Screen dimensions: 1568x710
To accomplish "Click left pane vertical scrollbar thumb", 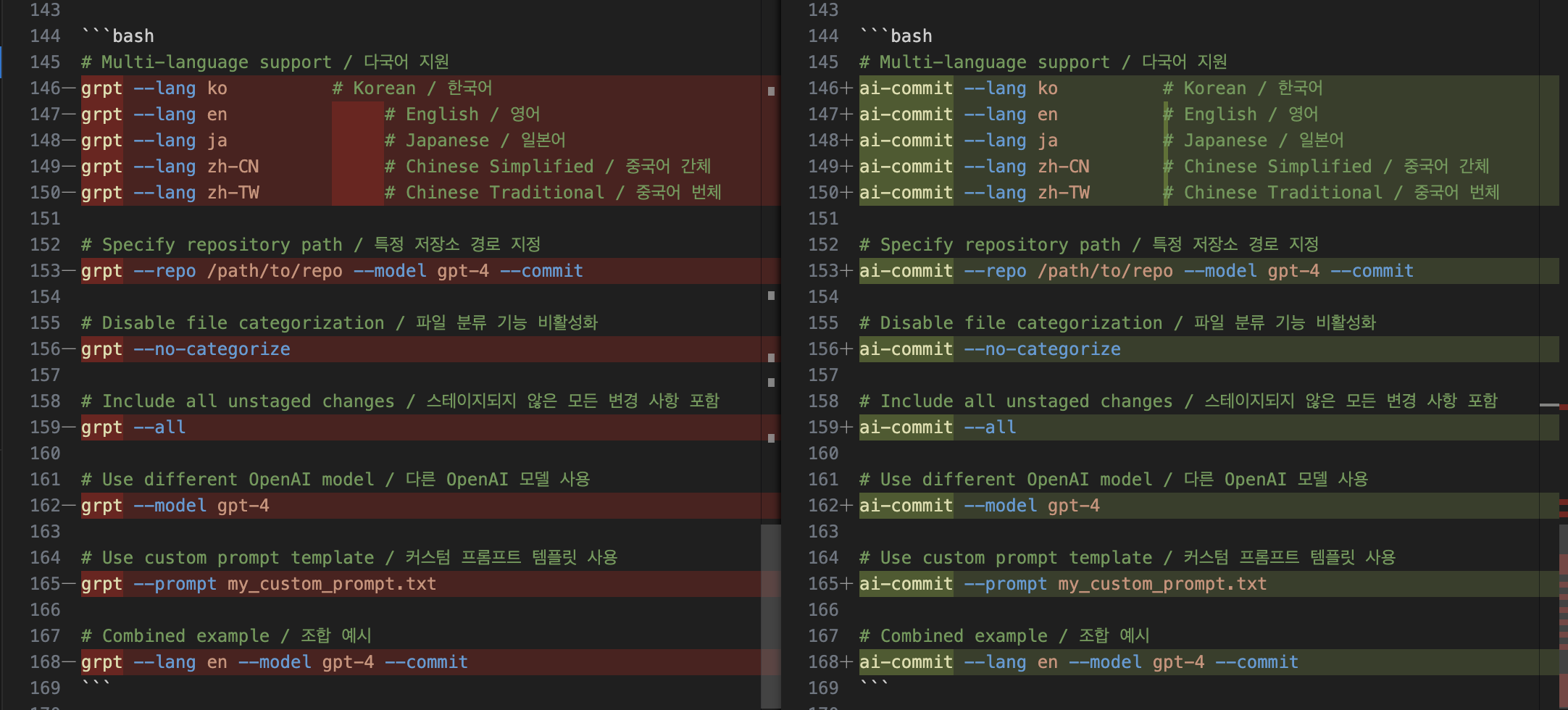I will click(x=771, y=616).
